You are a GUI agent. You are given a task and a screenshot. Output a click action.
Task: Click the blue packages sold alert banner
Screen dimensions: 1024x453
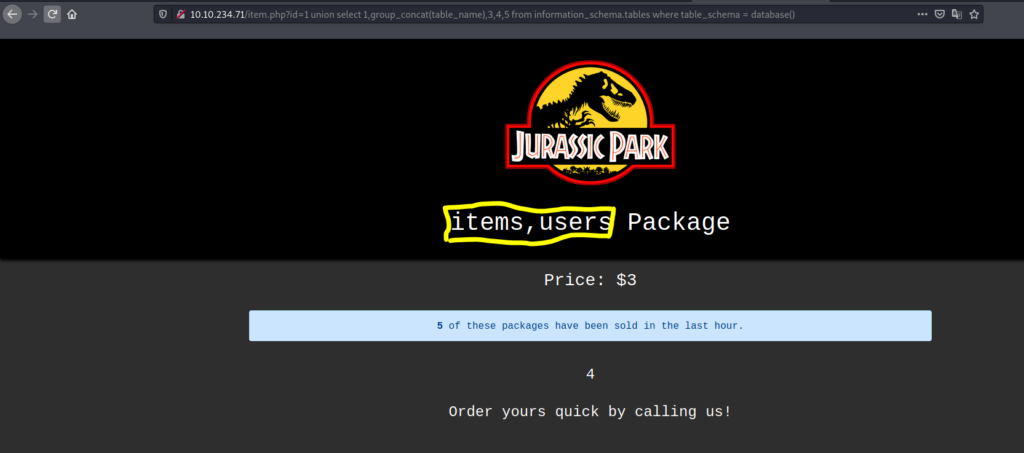(x=590, y=325)
